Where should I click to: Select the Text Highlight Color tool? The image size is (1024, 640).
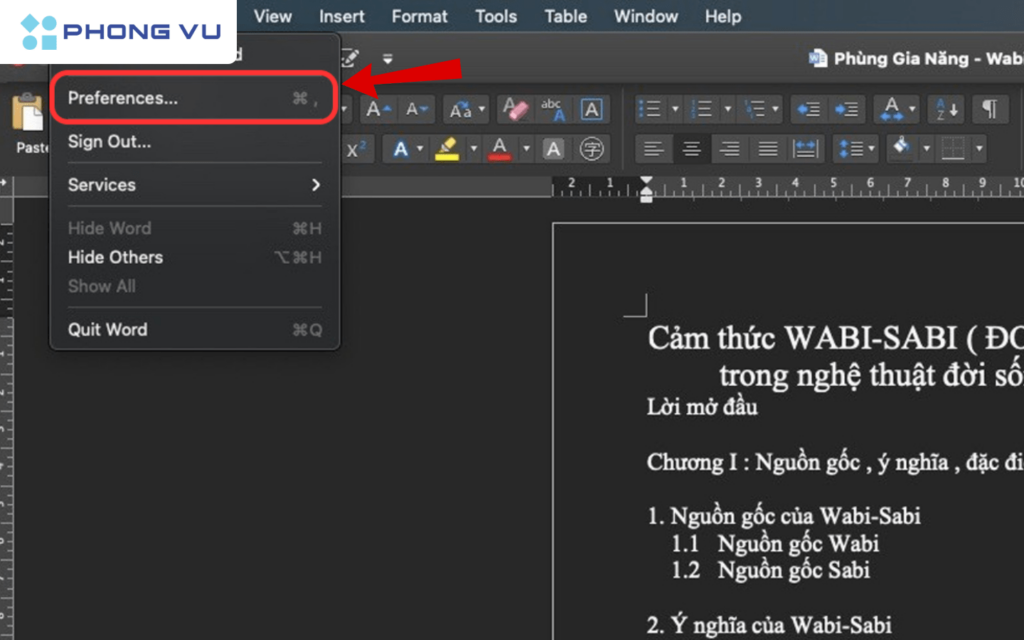click(447, 149)
